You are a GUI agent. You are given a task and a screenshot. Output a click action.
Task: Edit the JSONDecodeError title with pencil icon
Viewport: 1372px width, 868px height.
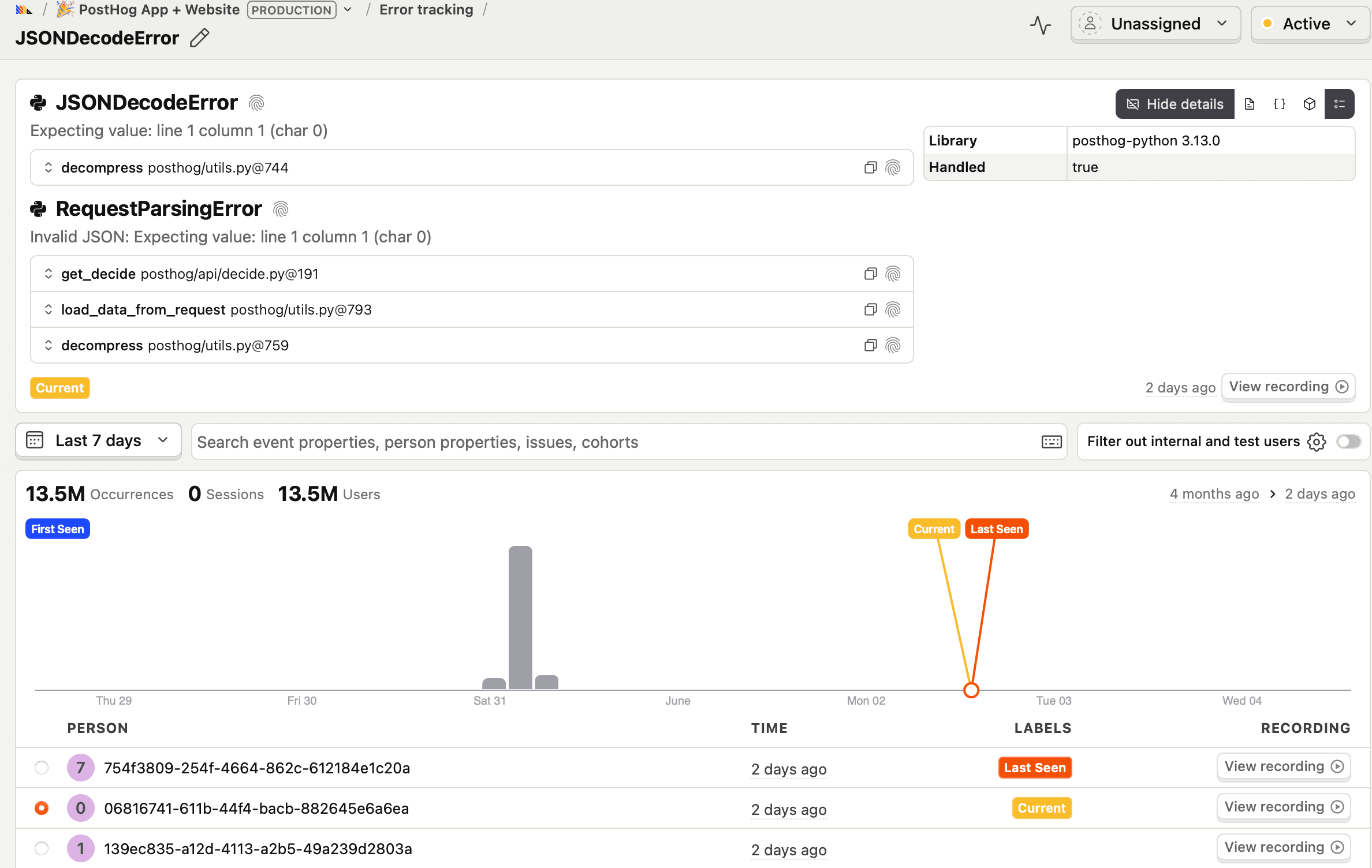[x=199, y=38]
